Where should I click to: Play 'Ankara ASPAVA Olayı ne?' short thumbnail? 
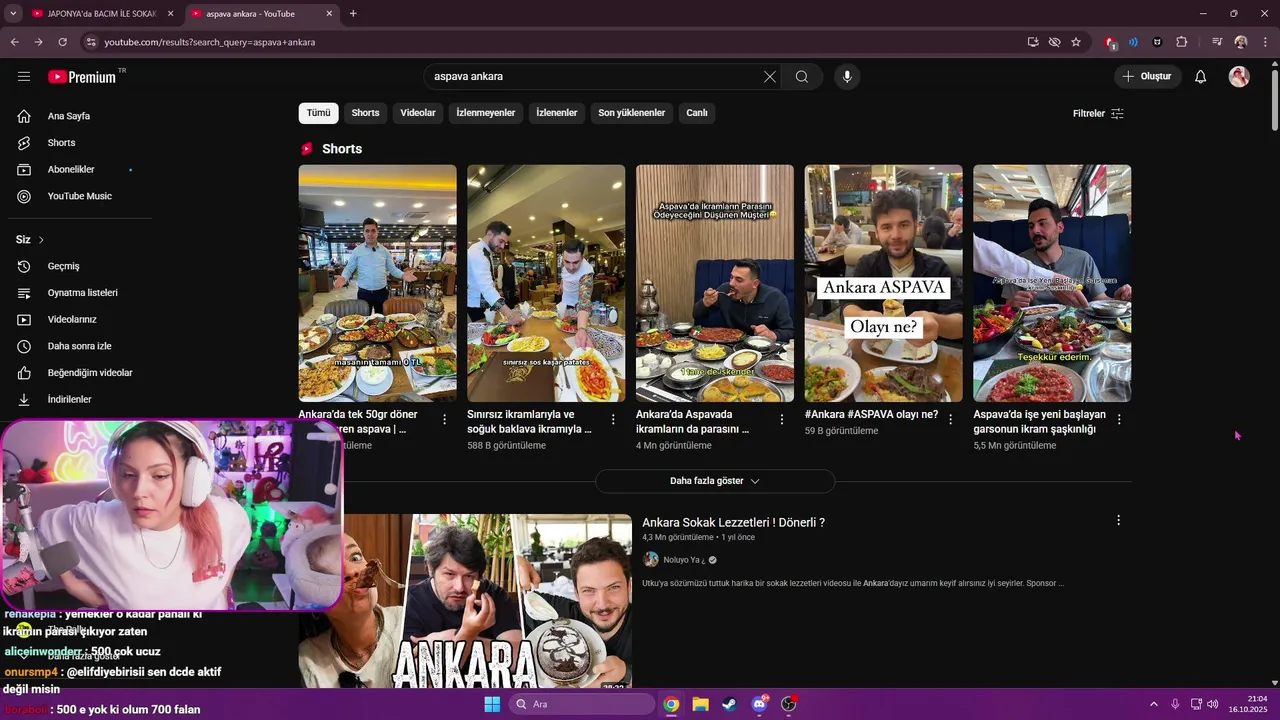click(883, 283)
